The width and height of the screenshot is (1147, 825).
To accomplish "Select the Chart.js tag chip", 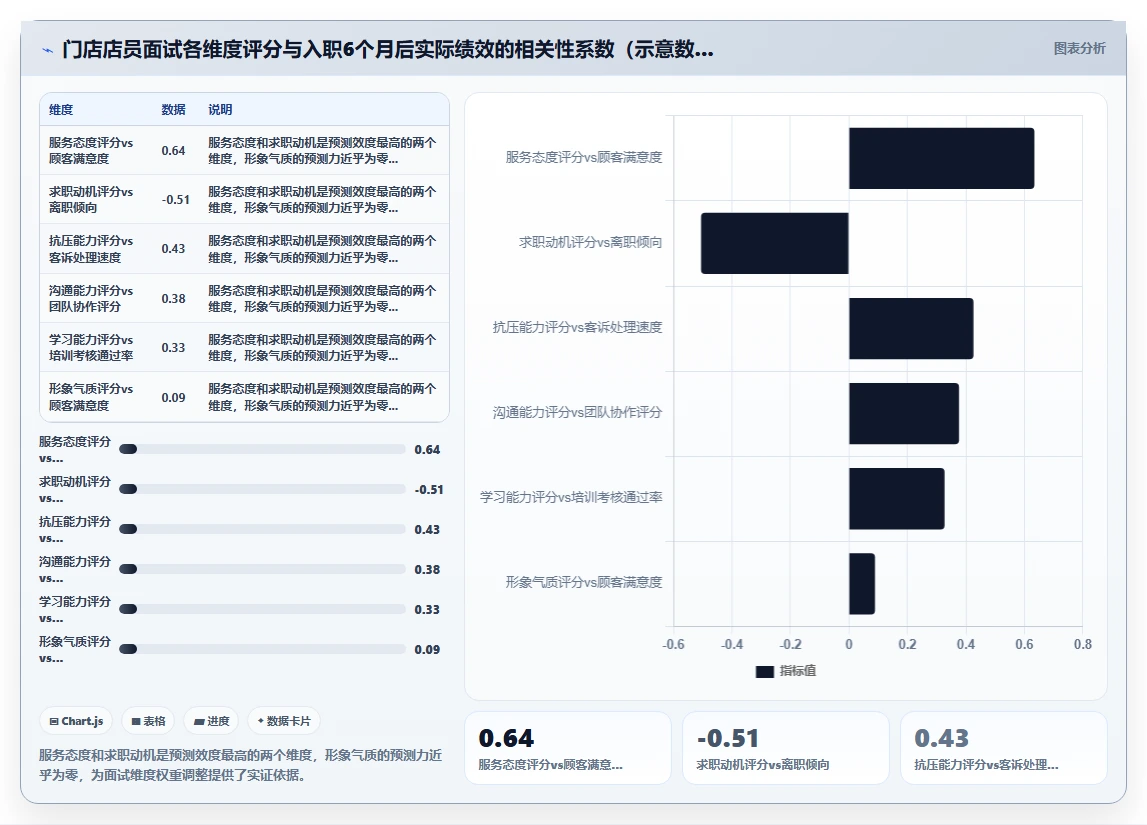I will pyautogui.click(x=76, y=721).
